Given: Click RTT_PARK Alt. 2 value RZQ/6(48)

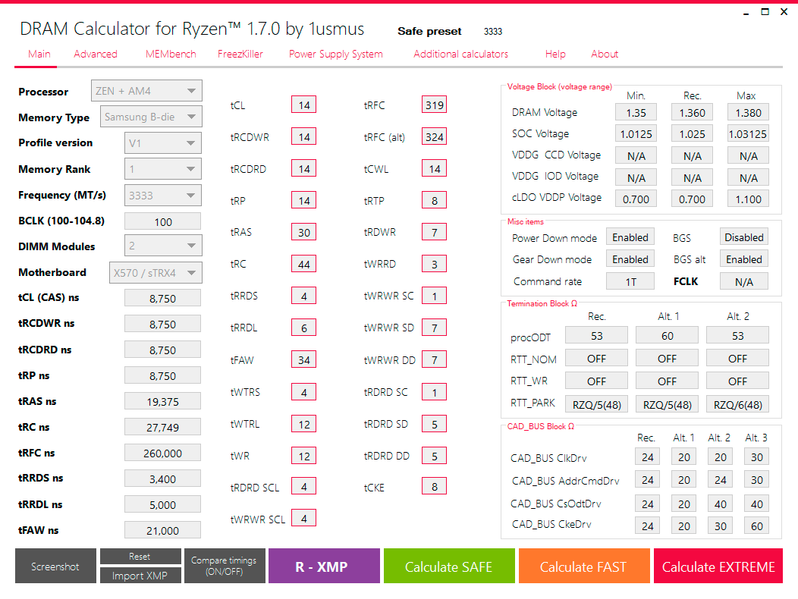Looking at the screenshot, I should (x=737, y=405).
